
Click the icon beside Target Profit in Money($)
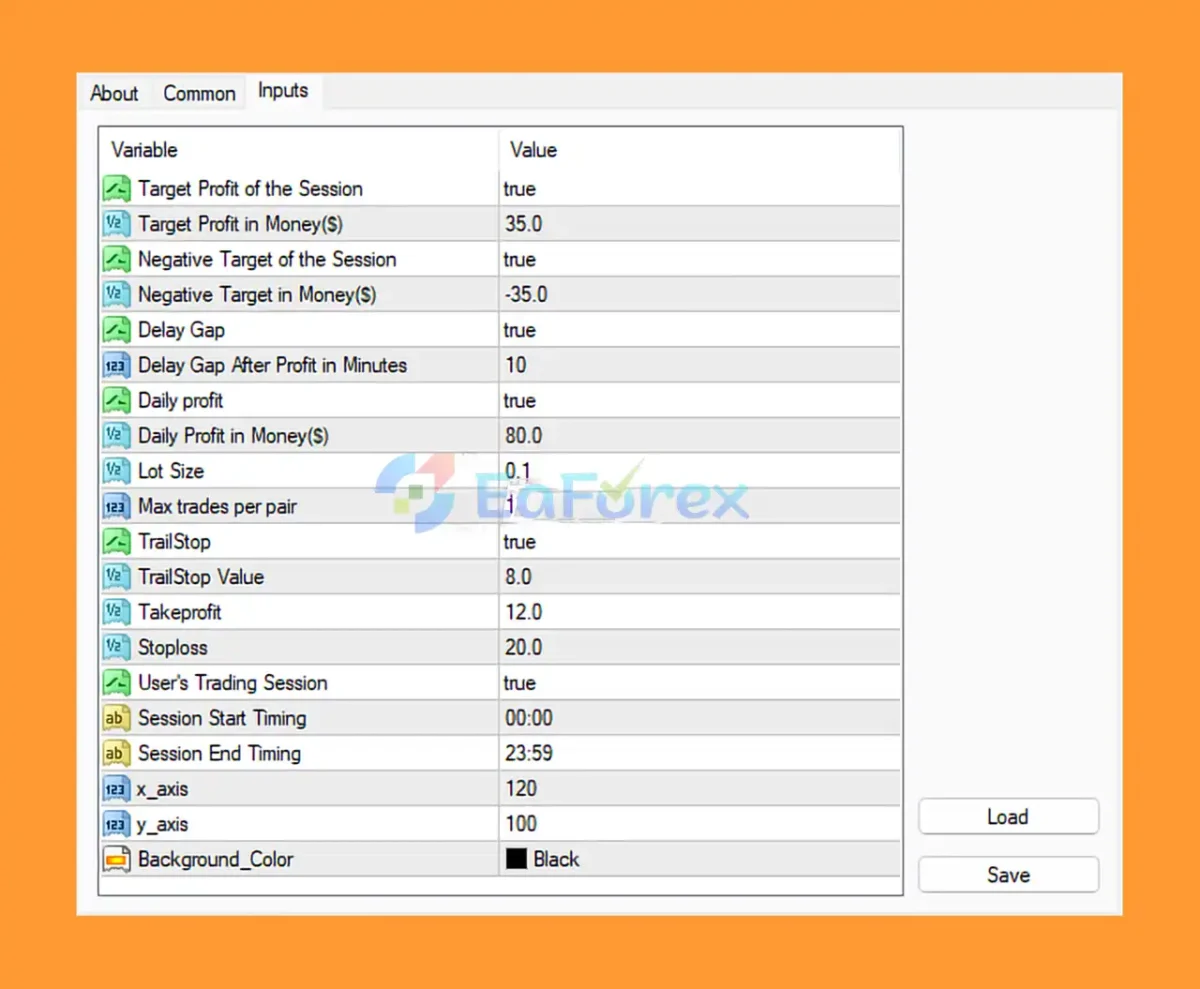tap(117, 224)
